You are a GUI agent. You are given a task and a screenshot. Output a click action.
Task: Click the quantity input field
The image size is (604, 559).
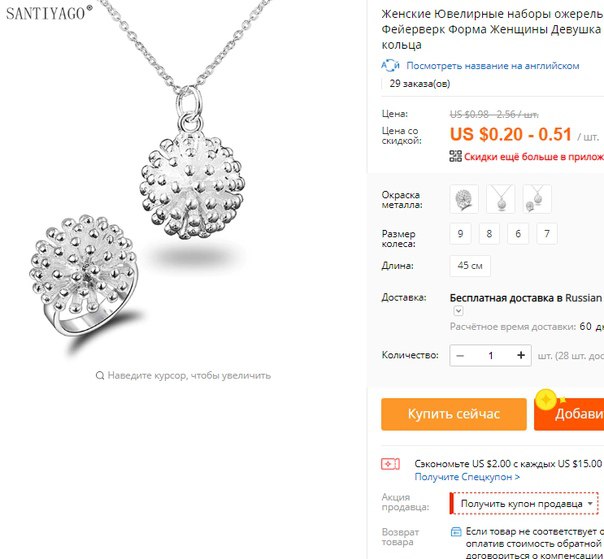tap(490, 355)
